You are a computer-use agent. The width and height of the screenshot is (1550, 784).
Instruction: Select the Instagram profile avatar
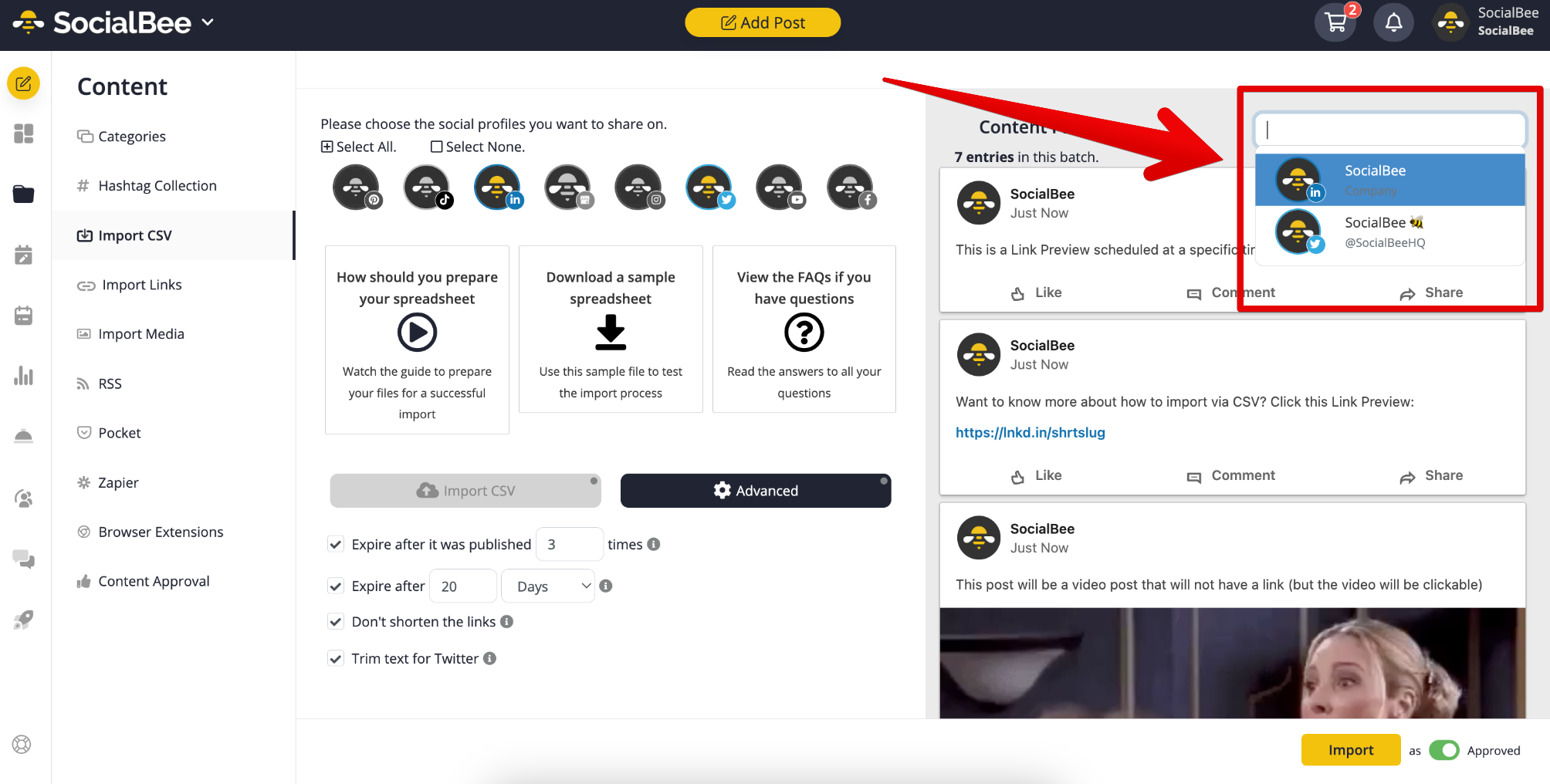(x=638, y=187)
